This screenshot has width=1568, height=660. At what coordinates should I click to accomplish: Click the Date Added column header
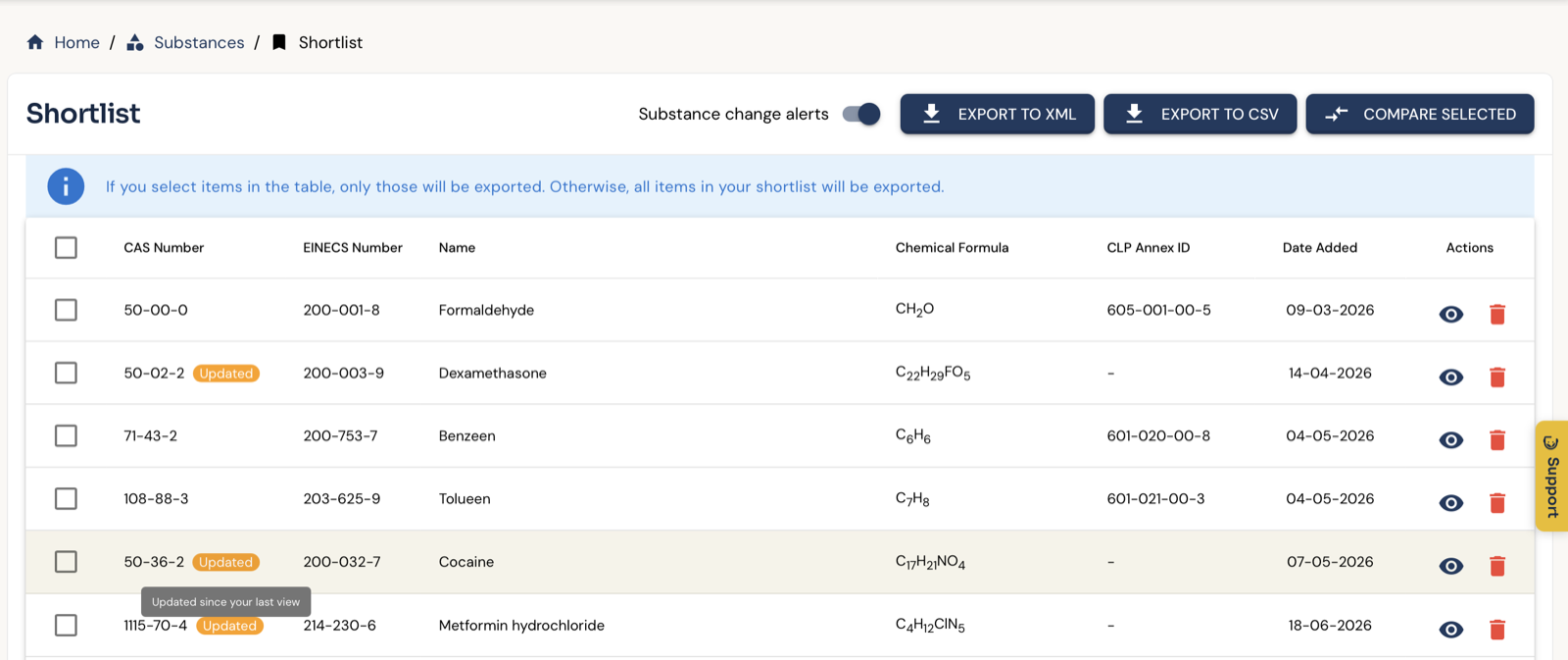(x=1320, y=247)
